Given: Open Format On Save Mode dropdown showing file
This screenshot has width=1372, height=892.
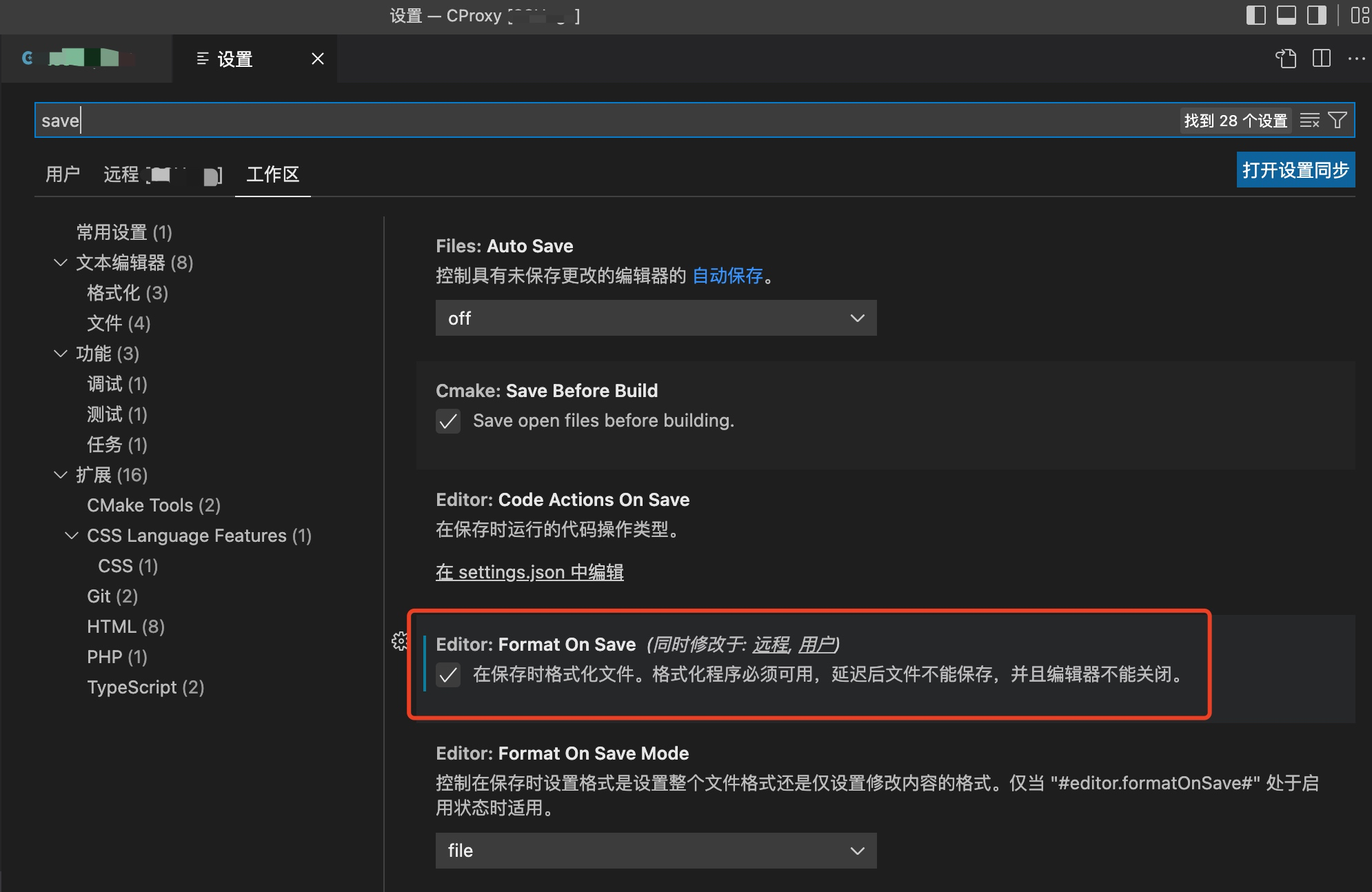Looking at the screenshot, I should 656,850.
